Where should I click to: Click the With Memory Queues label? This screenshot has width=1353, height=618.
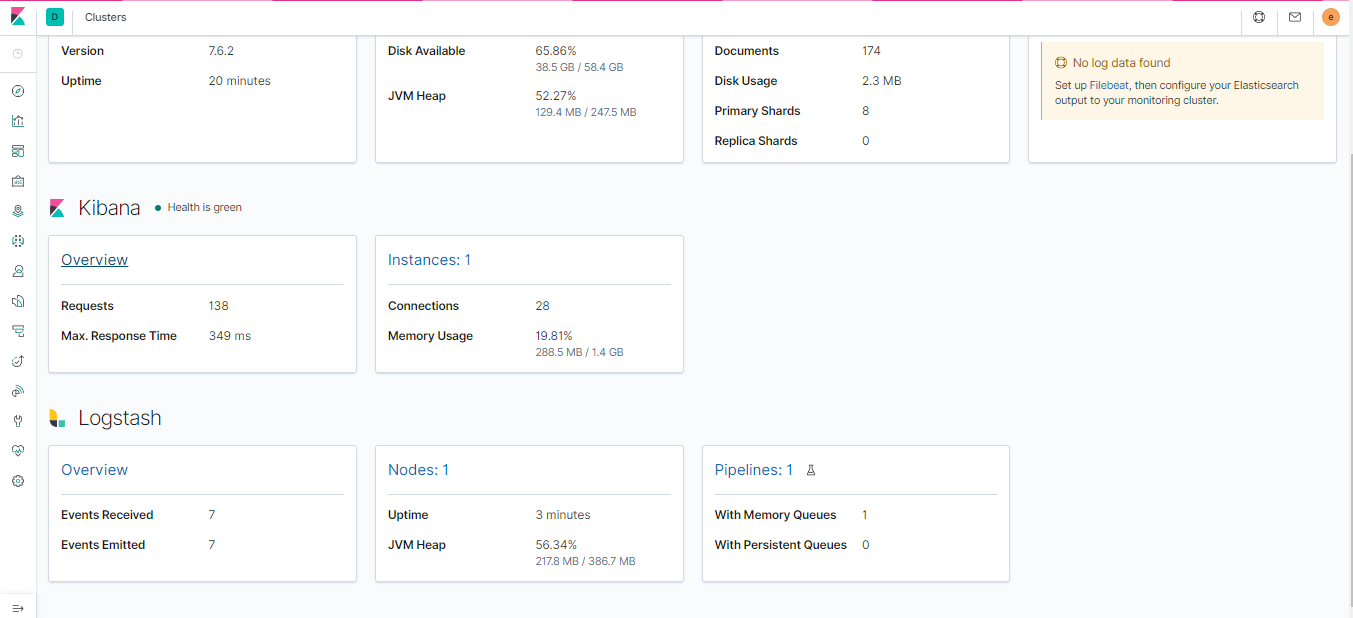(x=776, y=515)
